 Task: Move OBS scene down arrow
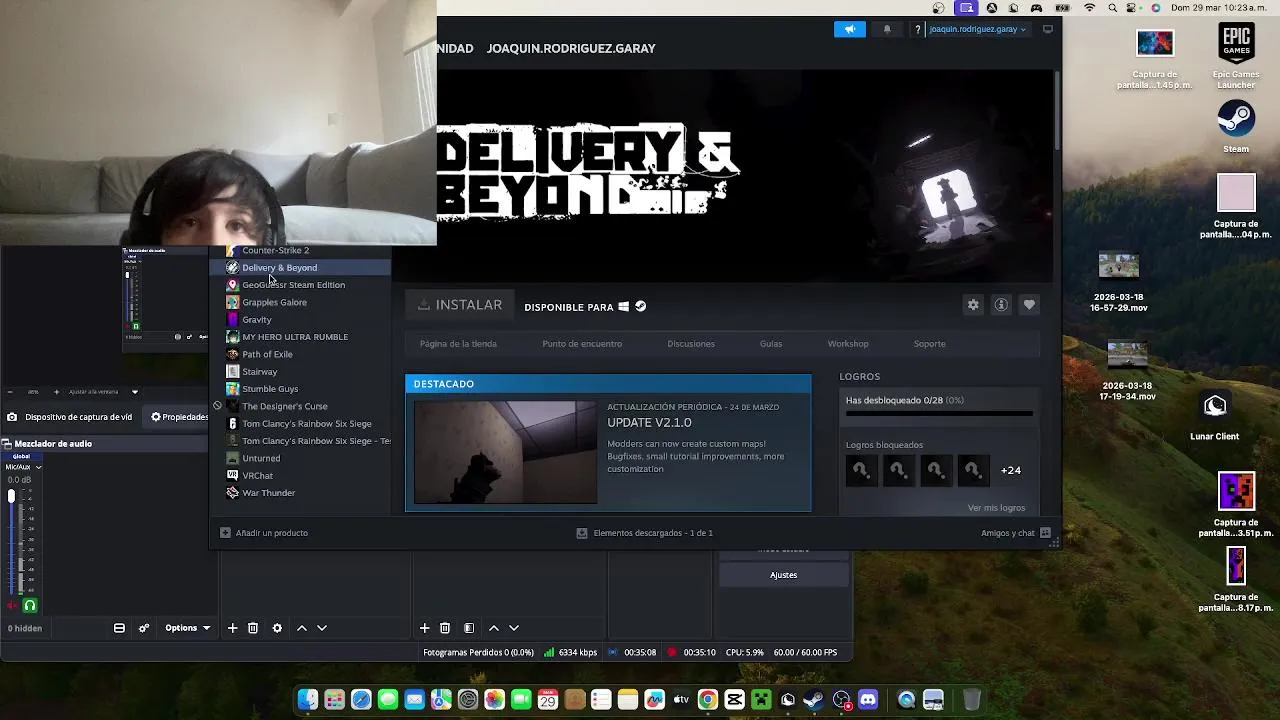click(x=322, y=628)
